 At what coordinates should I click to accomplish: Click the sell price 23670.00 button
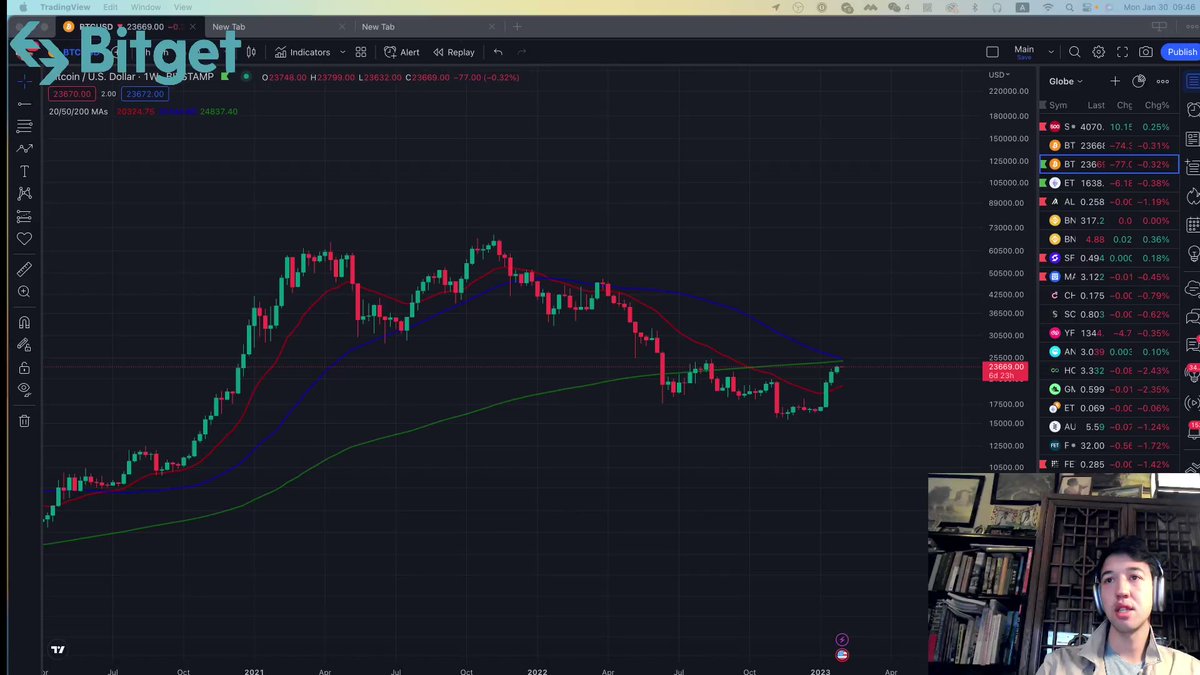click(71, 94)
